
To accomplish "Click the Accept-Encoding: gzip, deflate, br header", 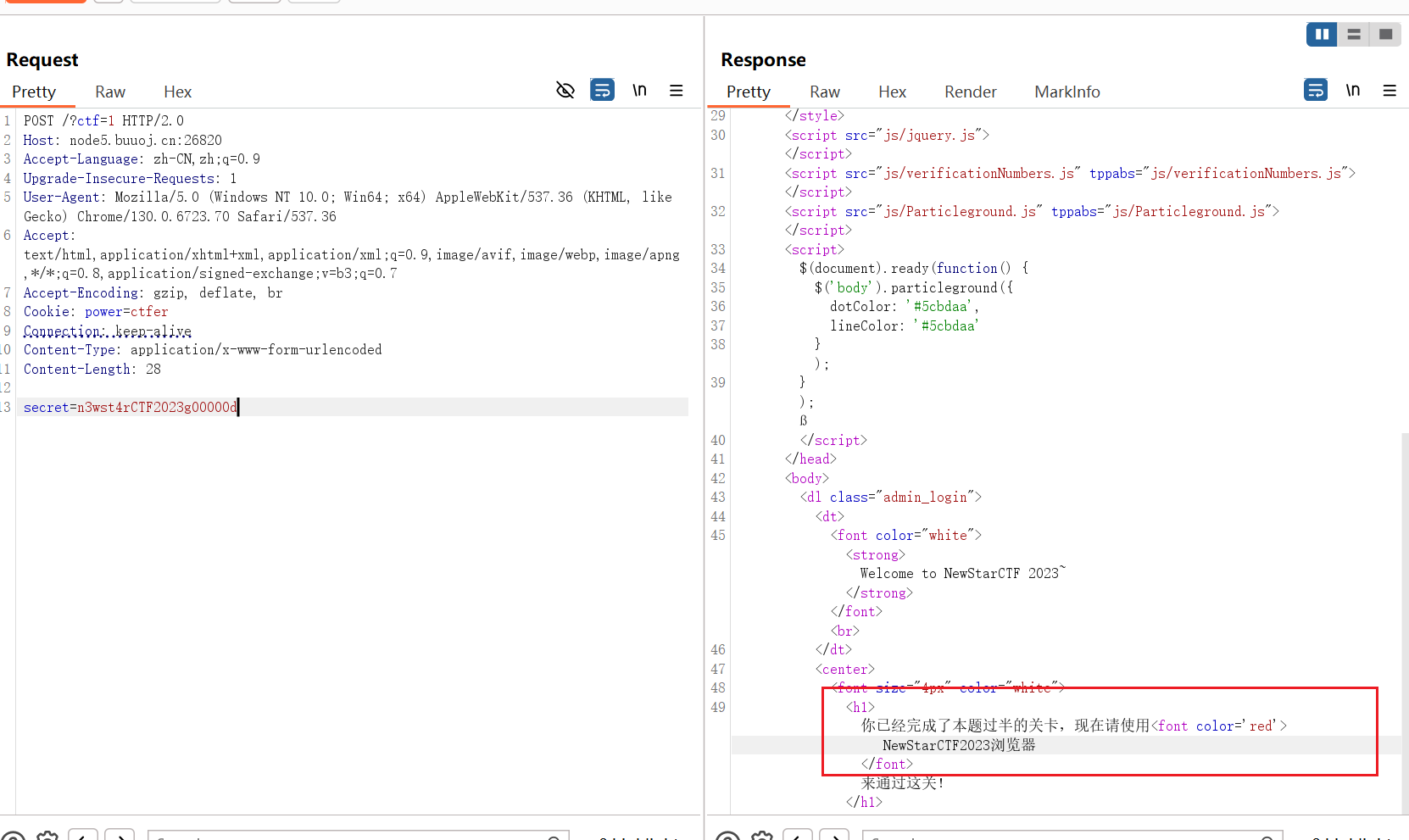I will pyautogui.click(x=153, y=293).
